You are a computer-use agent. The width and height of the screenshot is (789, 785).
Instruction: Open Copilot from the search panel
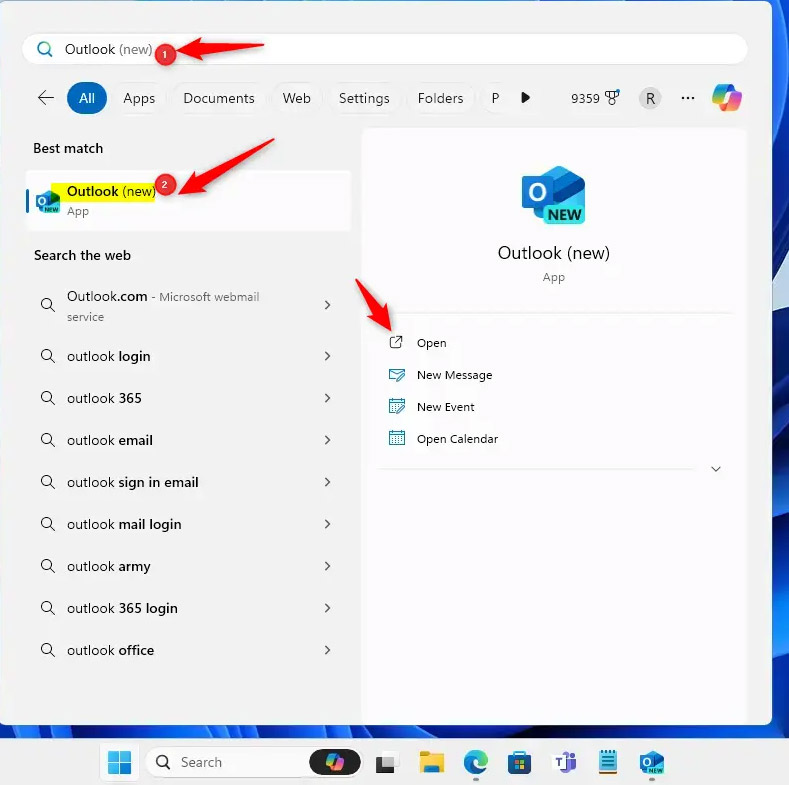[727, 98]
